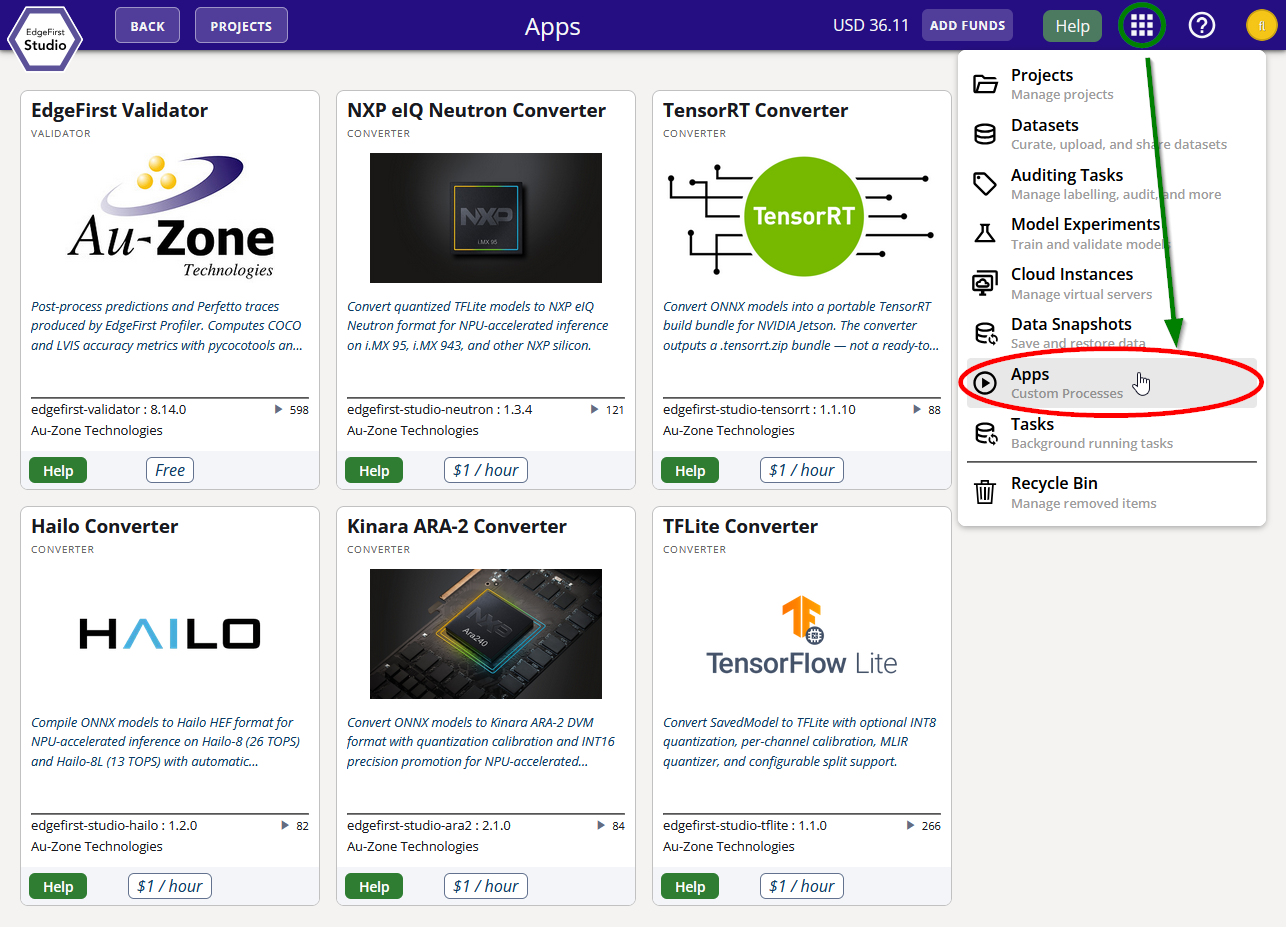Click the TensorFlow Lite logo image

(x=802, y=634)
